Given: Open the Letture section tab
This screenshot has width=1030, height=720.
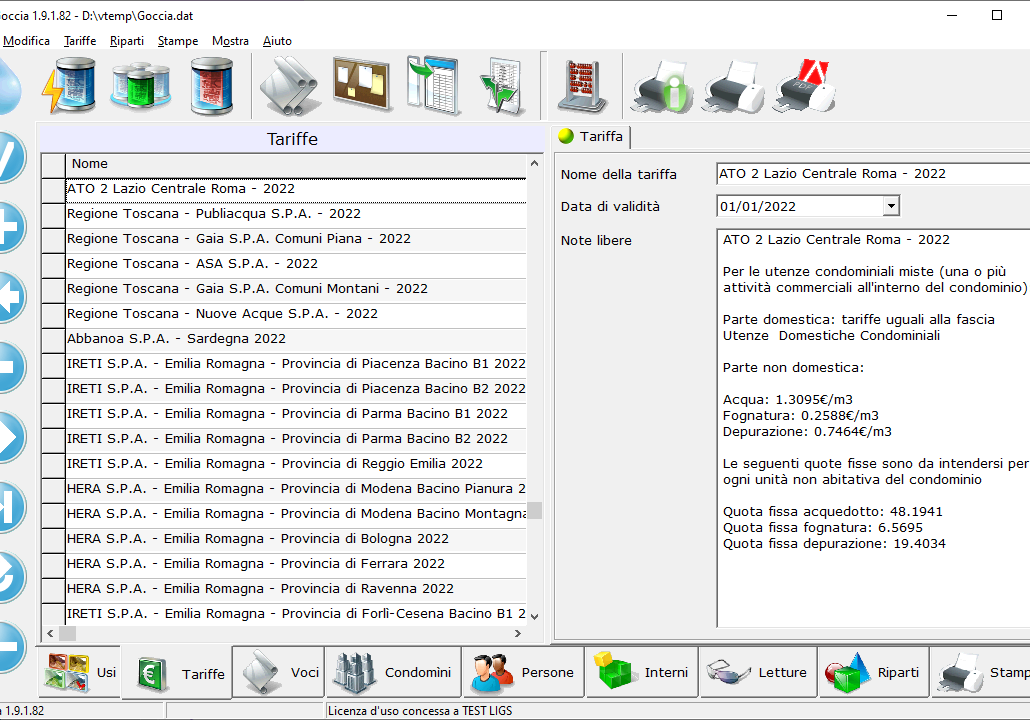Looking at the screenshot, I should [x=758, y=672].
